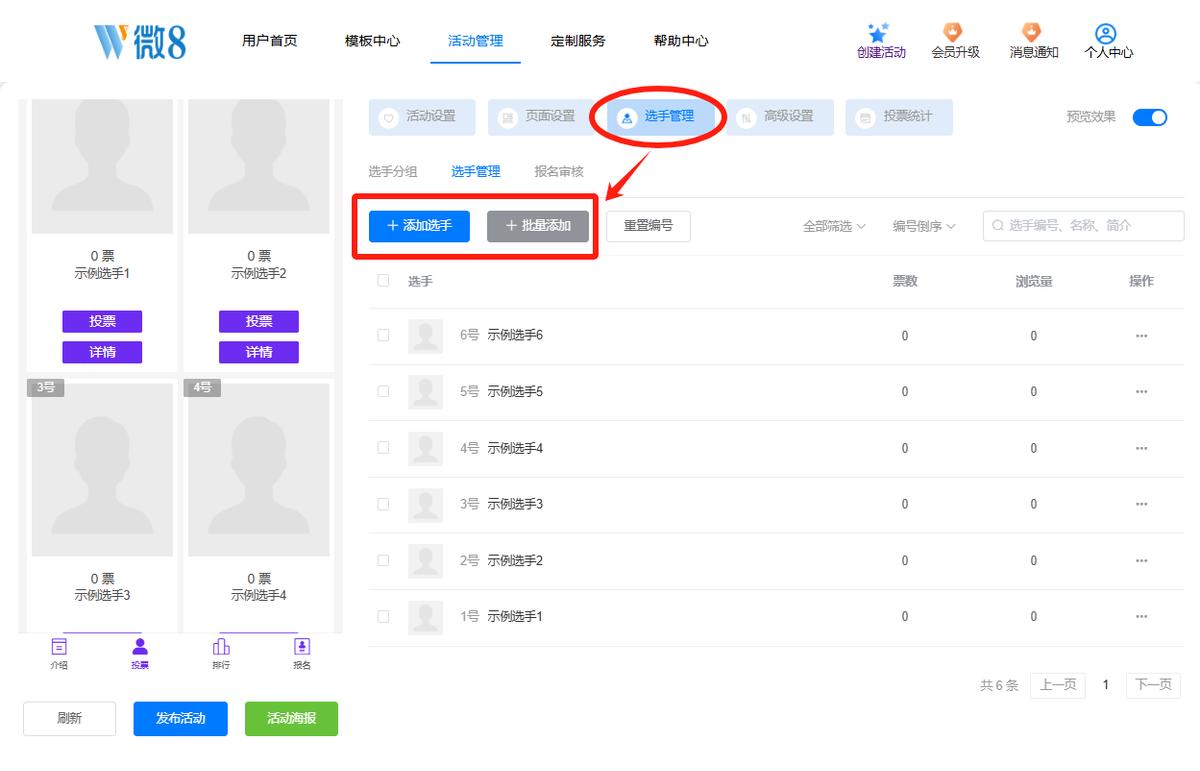This screenshot has height=771, width=1200.
Task: Open the 报名审核 sub-tab
Action: tap(559, 172)
